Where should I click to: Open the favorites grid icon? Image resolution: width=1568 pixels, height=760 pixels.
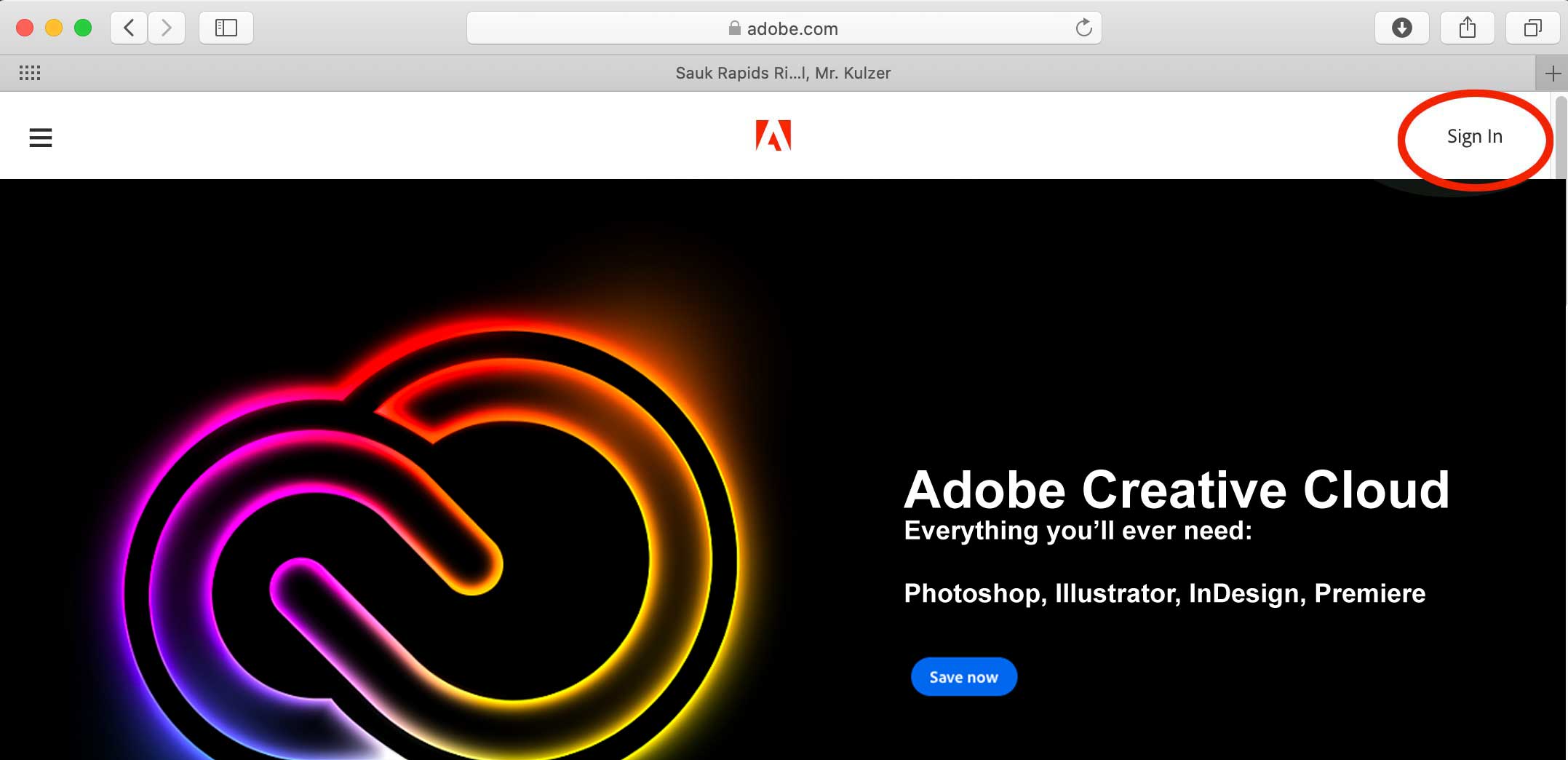[30, 73]
